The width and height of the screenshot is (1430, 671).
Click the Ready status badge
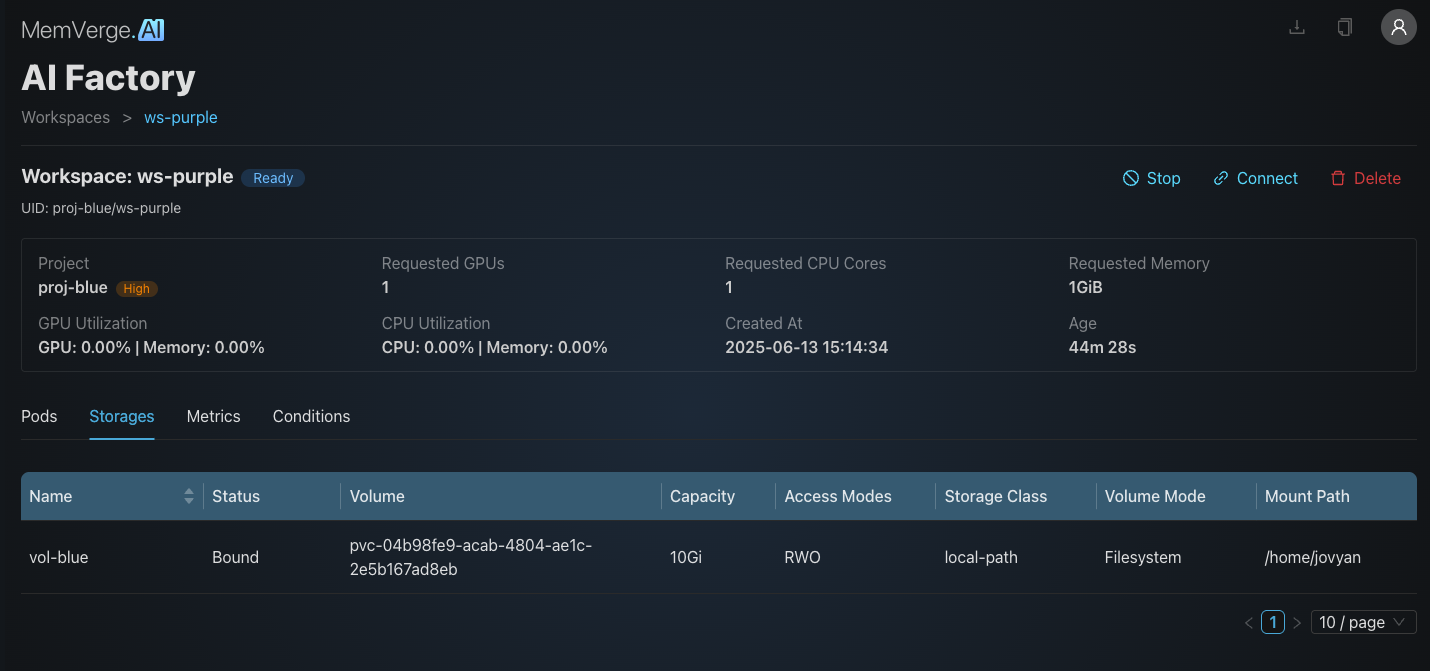coord(273,178)
